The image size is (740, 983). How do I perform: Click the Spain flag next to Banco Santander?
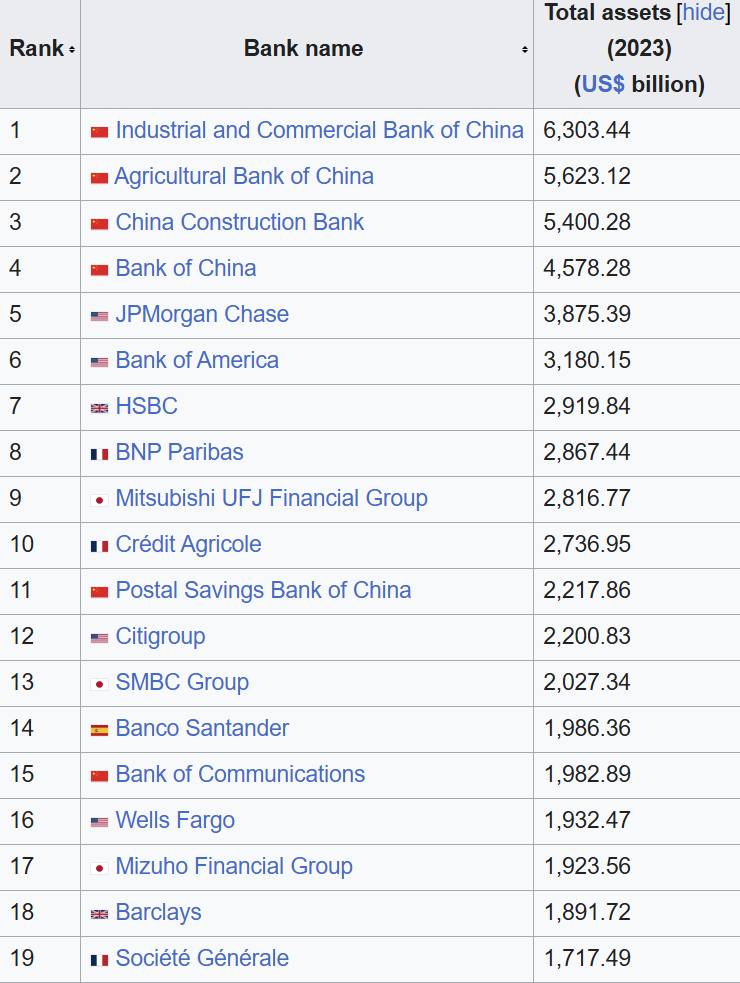coord(99,730)
